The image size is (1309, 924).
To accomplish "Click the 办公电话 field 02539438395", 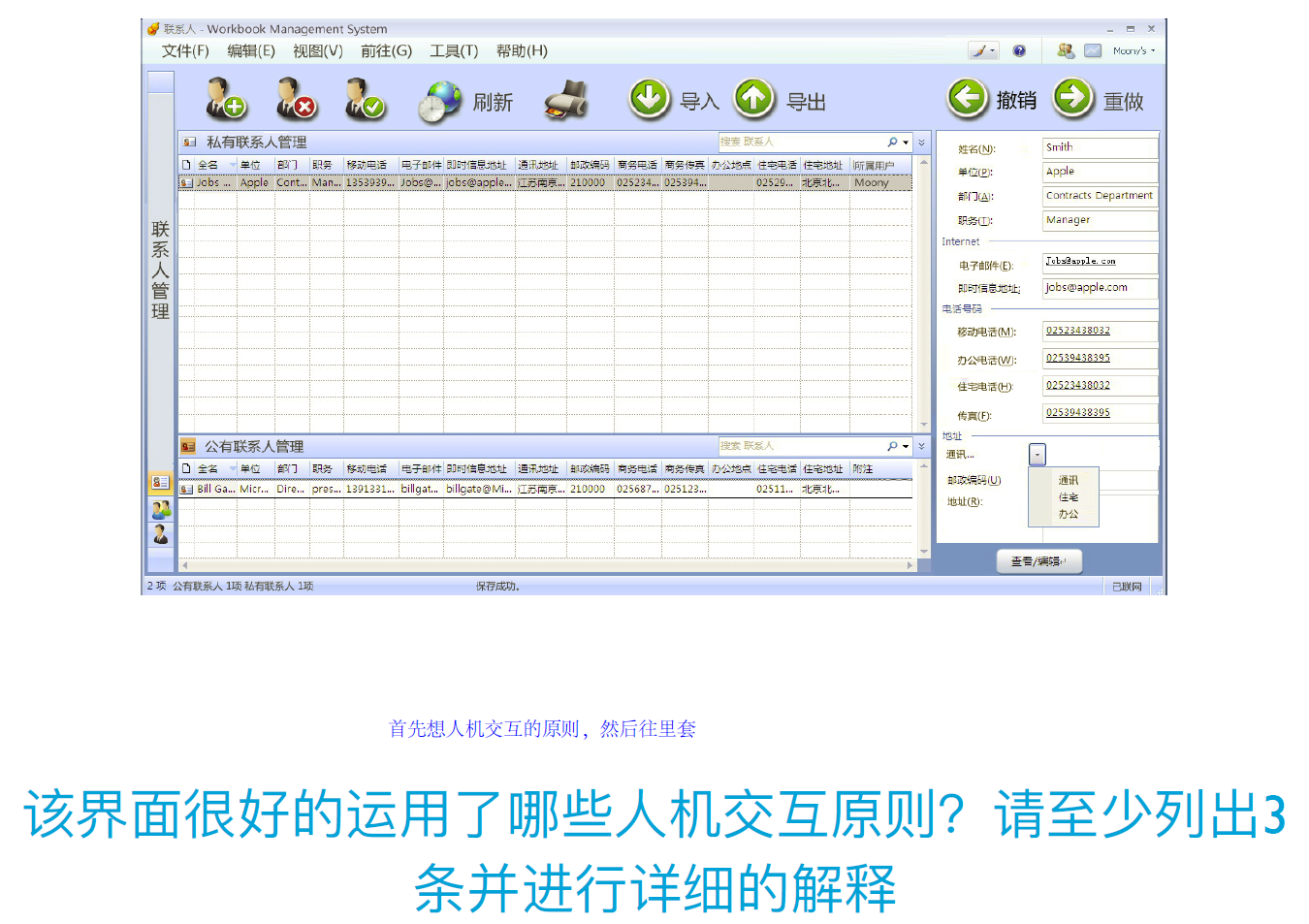I will [1100, 359].
